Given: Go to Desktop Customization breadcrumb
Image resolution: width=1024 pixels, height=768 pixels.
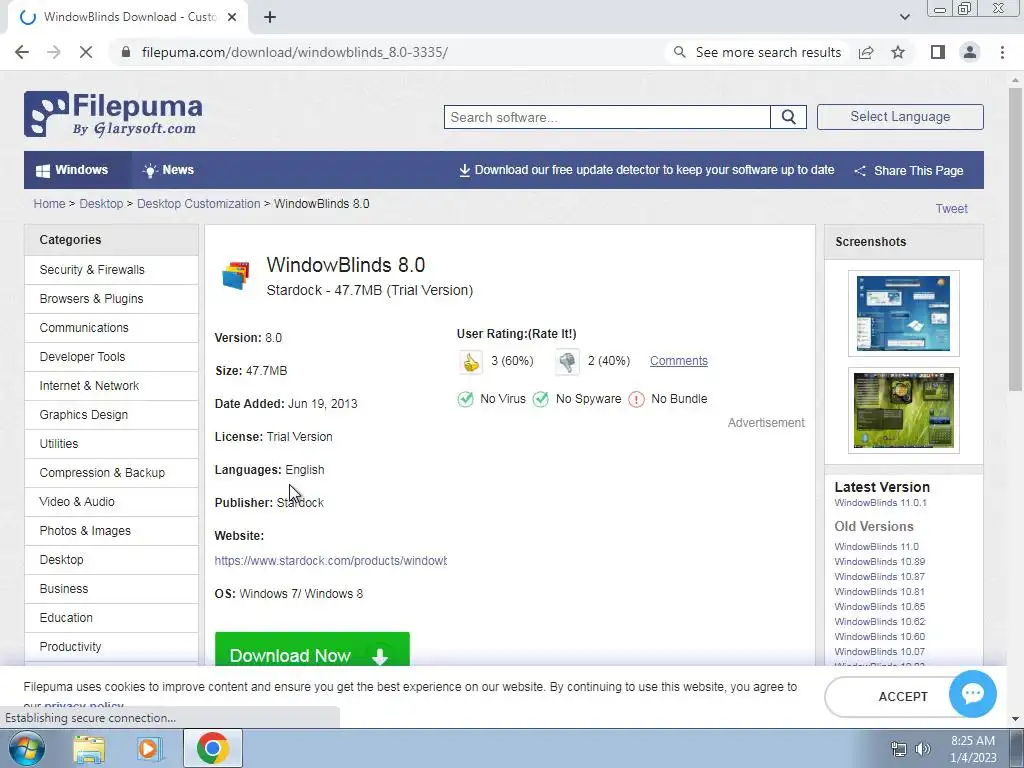Looking at the screenshot, I should click(x=199, y=204).
